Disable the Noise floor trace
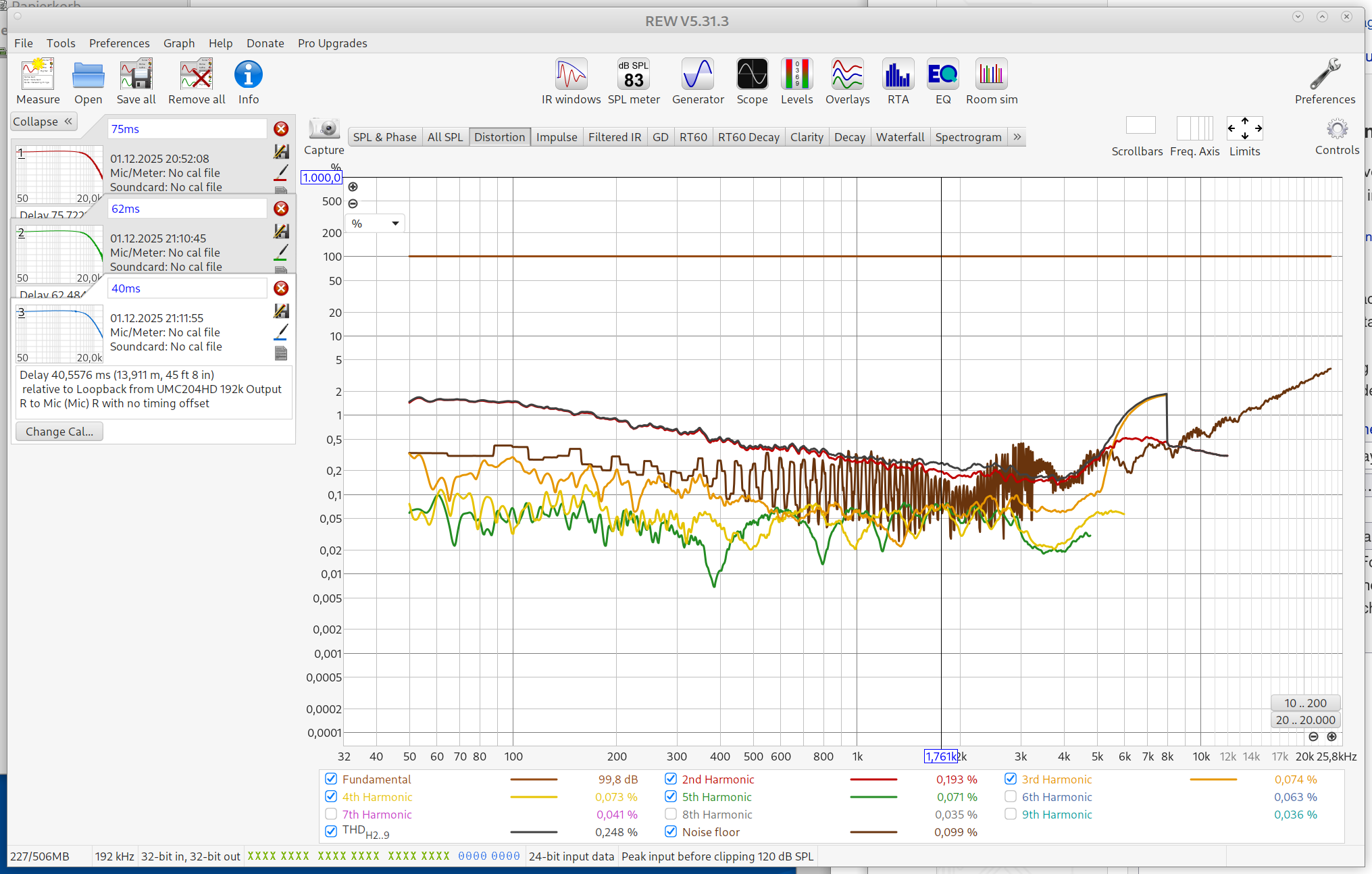1372x874 pixels. [671, 831]
